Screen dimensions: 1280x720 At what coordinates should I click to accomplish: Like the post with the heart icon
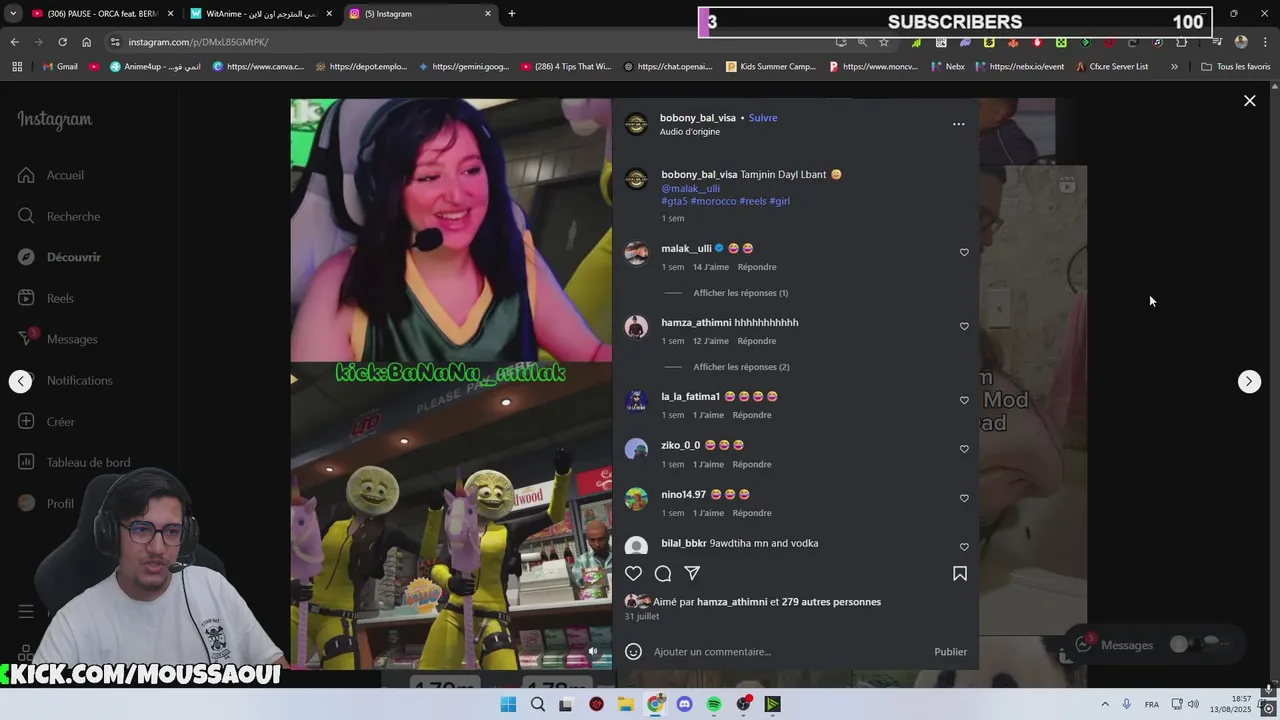click(633, 573)
